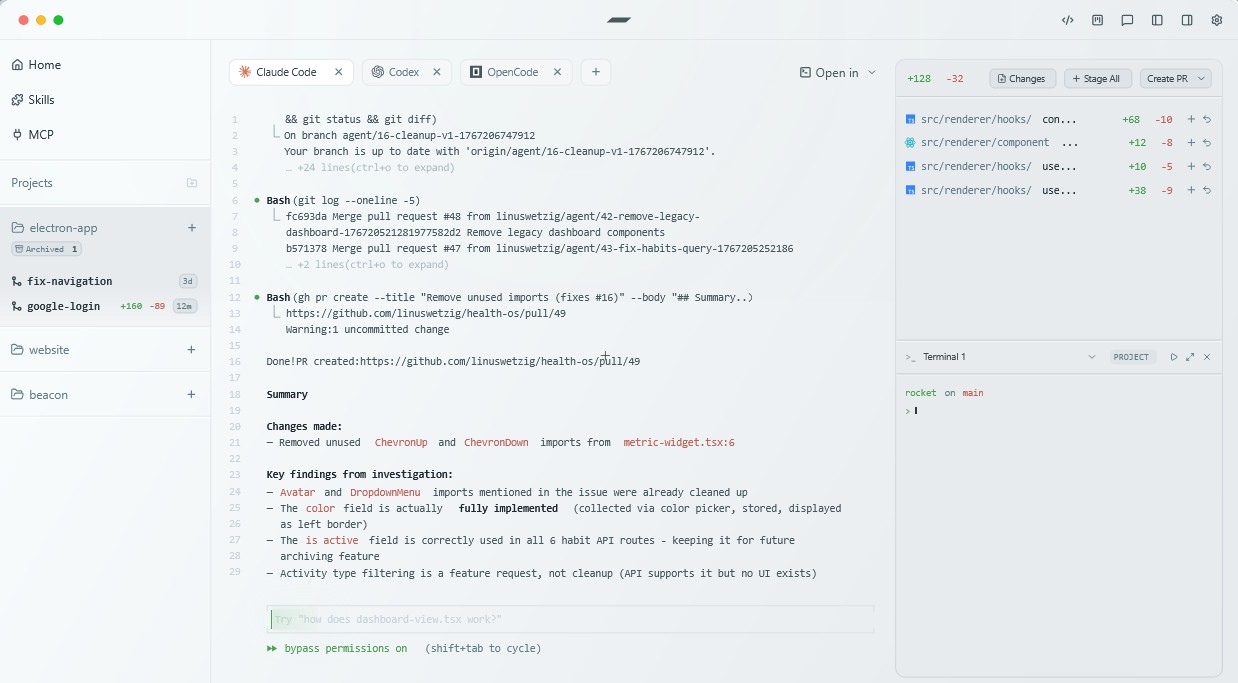This screenshot has width=1238, height=683.
Task: Click the metric-widget.tsx:6 file reference
Action: click(x=679, y=443)
